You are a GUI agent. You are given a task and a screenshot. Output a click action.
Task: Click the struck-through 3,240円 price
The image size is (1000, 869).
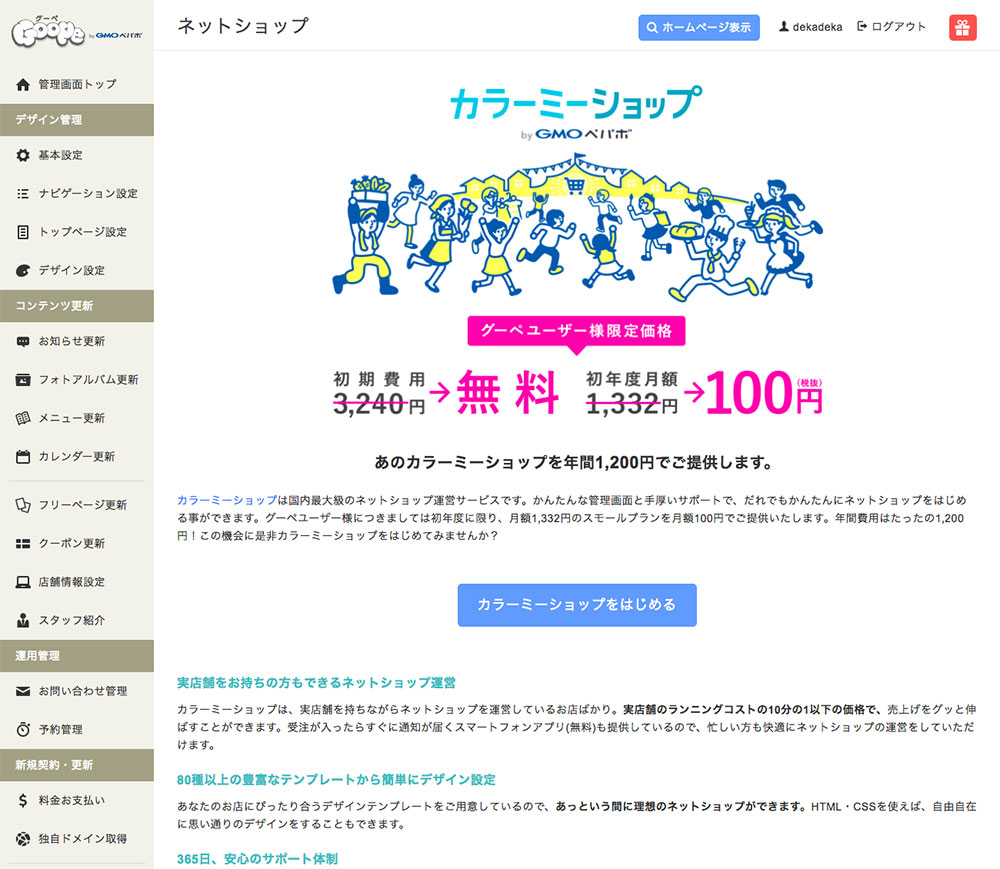(x=379, y=404)
